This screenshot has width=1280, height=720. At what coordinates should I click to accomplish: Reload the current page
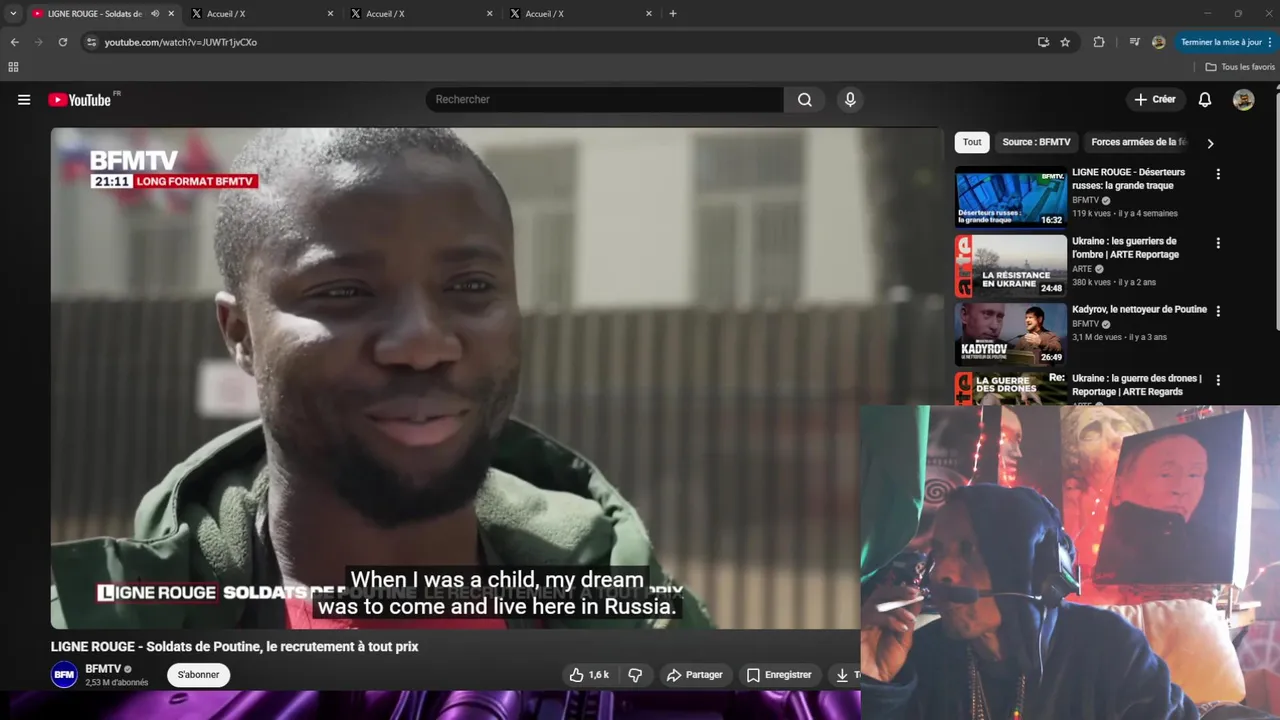click(x=62, y=42)
